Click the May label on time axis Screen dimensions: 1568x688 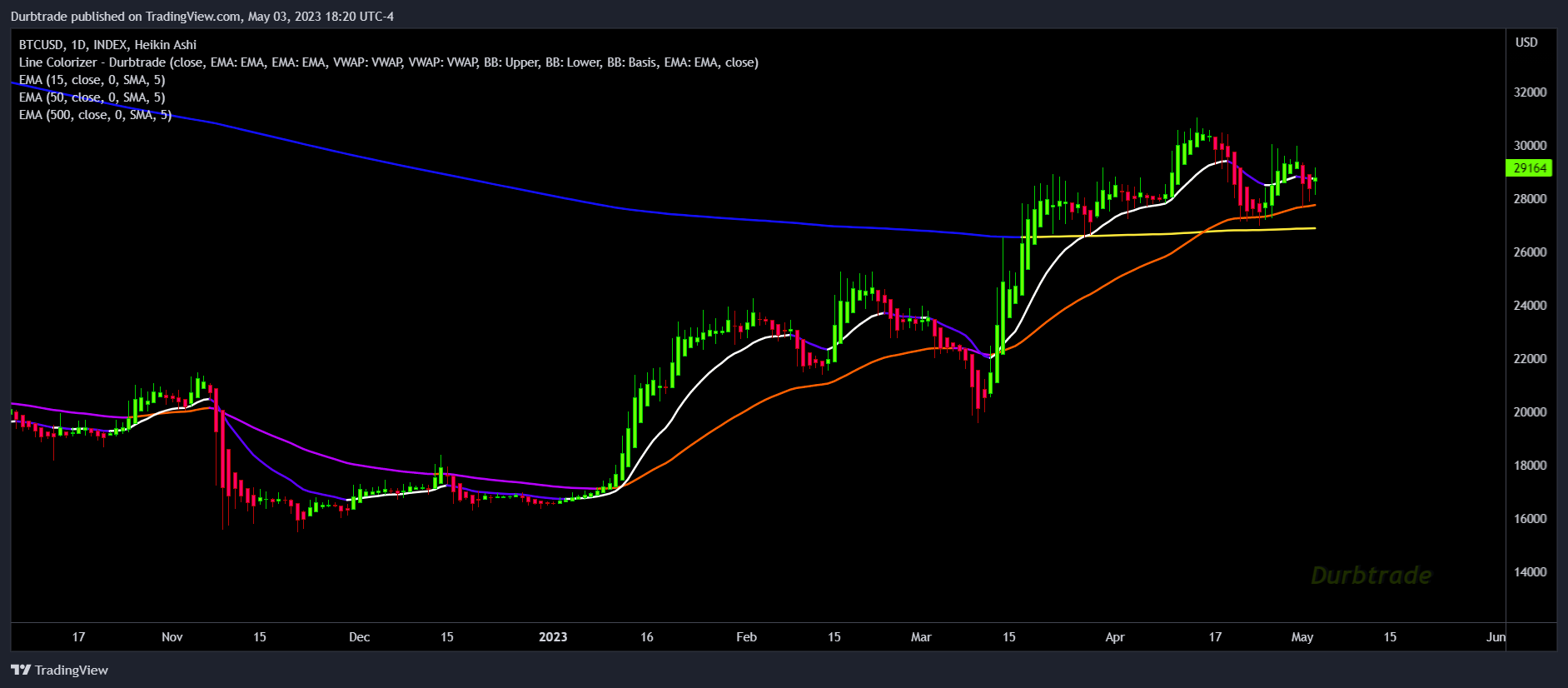pyautogui.click(x=1302, y=636)
